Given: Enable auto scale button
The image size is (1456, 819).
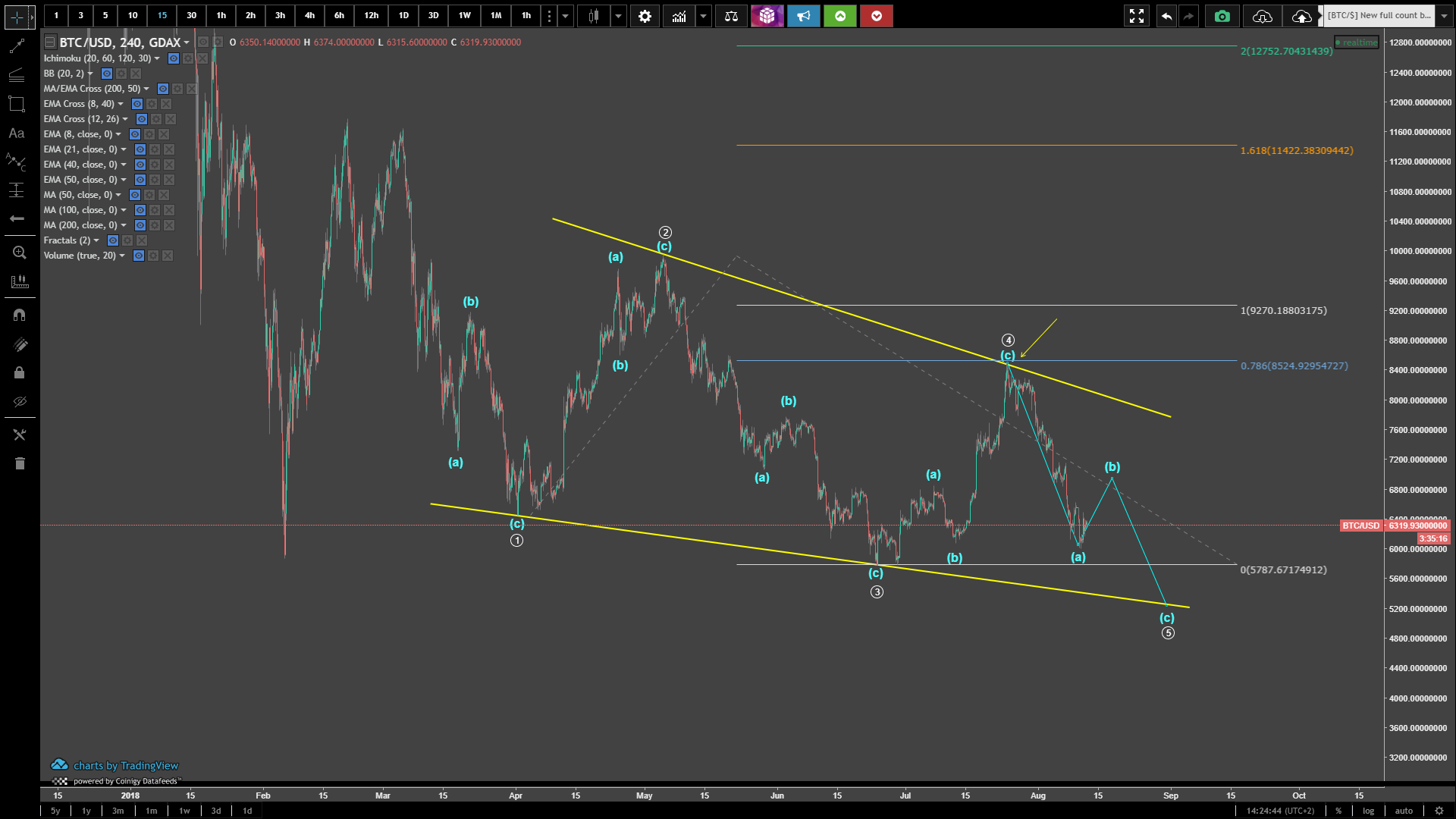Looking at the screenshot, I should 1404,811.
